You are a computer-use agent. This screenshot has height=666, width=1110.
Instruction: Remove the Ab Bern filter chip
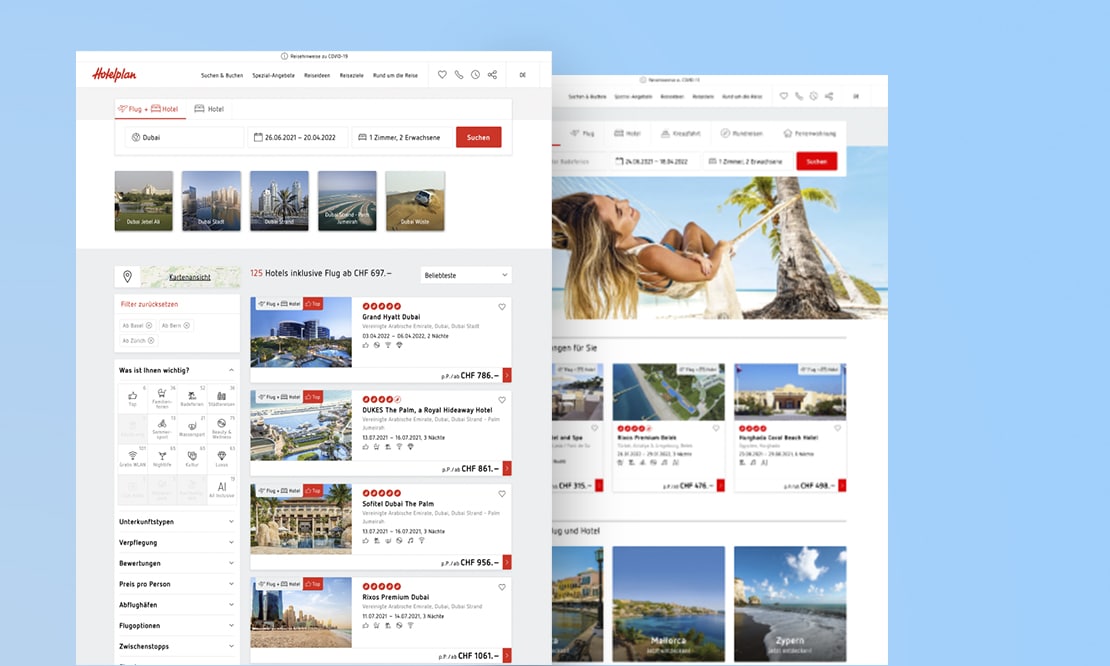[187, 326]
